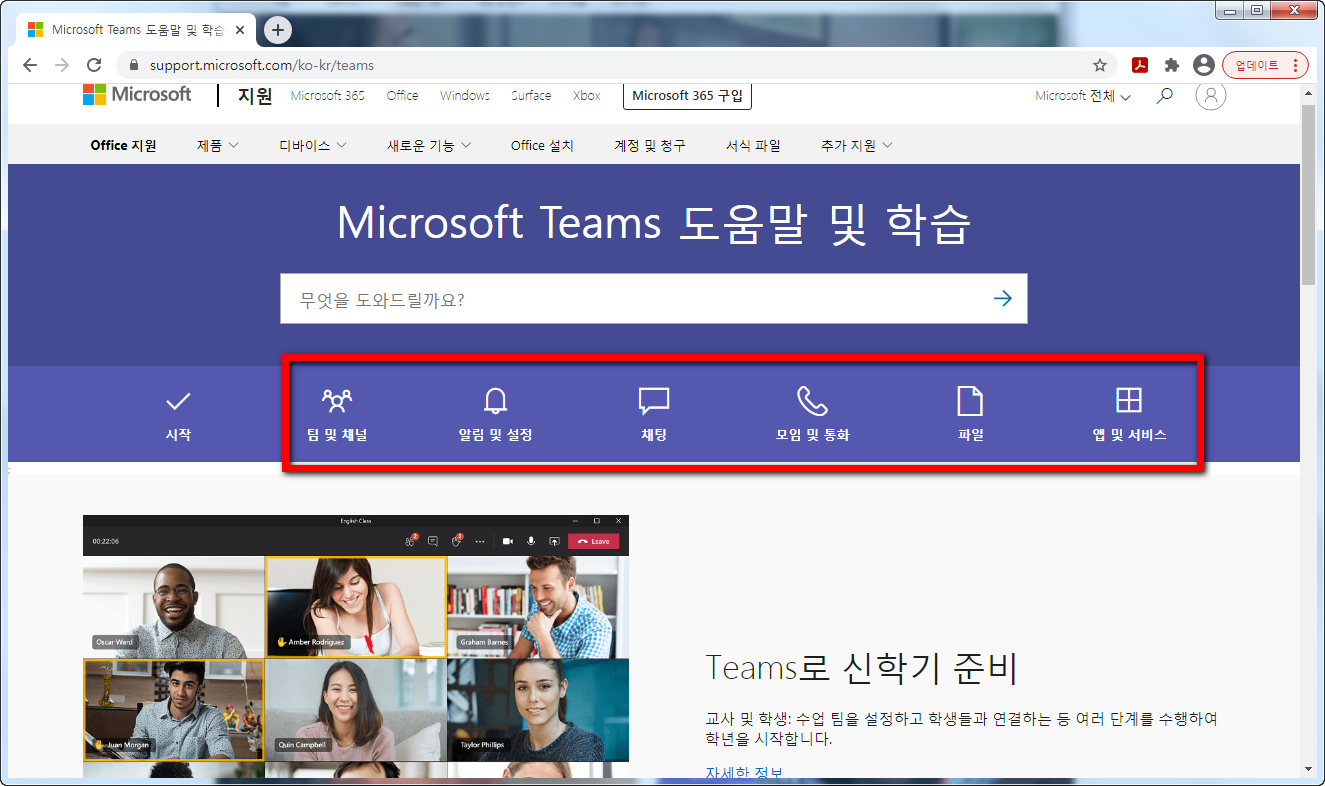Open the Adobe Acrobat extension icon
1325x786 pixels.
click(x=1139, y=65)
